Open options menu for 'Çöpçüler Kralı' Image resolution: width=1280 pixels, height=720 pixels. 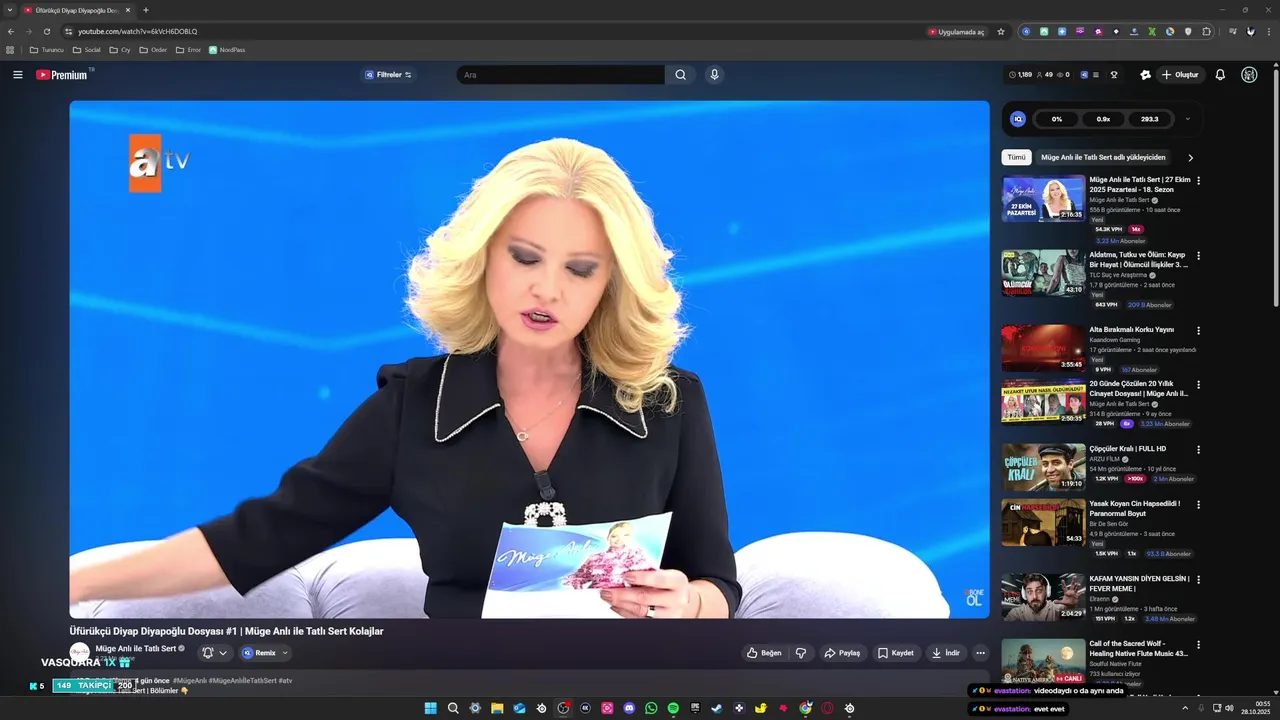[1198, 449]
